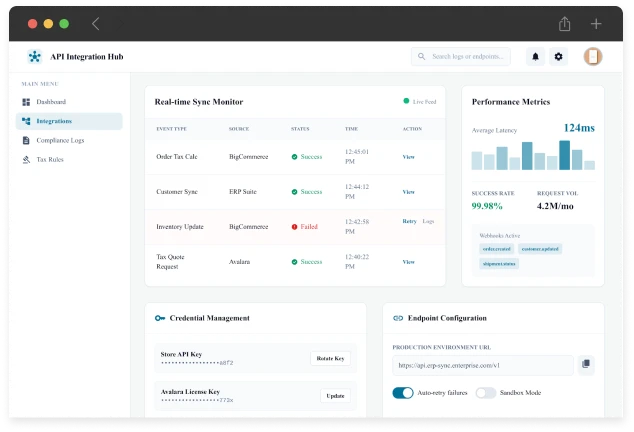The height and width of the screenshot is (432, 634).
Task: Copy the production environment URL
Action: 587,365
